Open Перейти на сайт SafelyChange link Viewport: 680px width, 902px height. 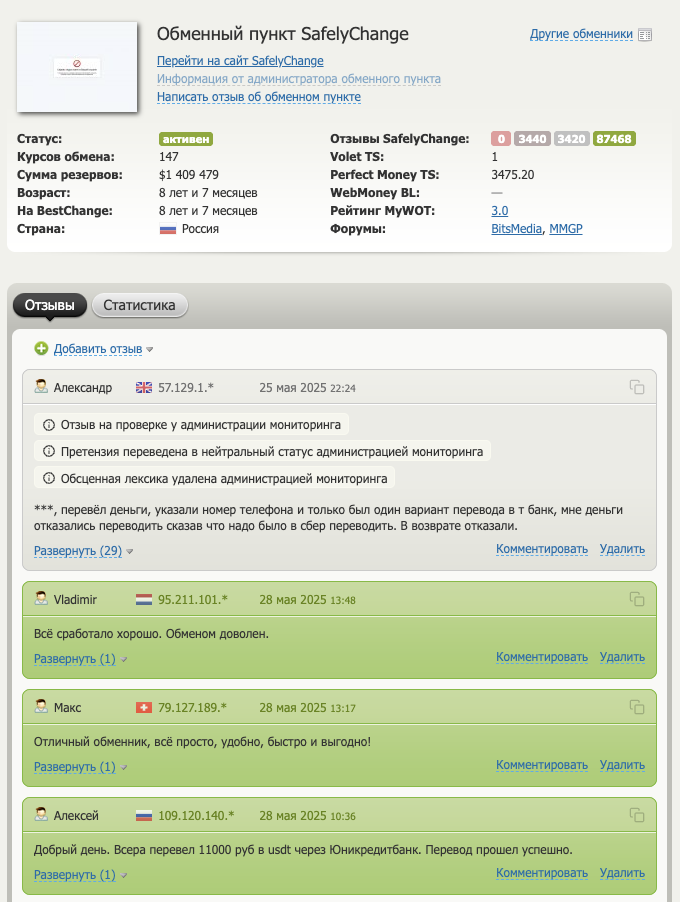pyautogui.click(x=240, y=61)
